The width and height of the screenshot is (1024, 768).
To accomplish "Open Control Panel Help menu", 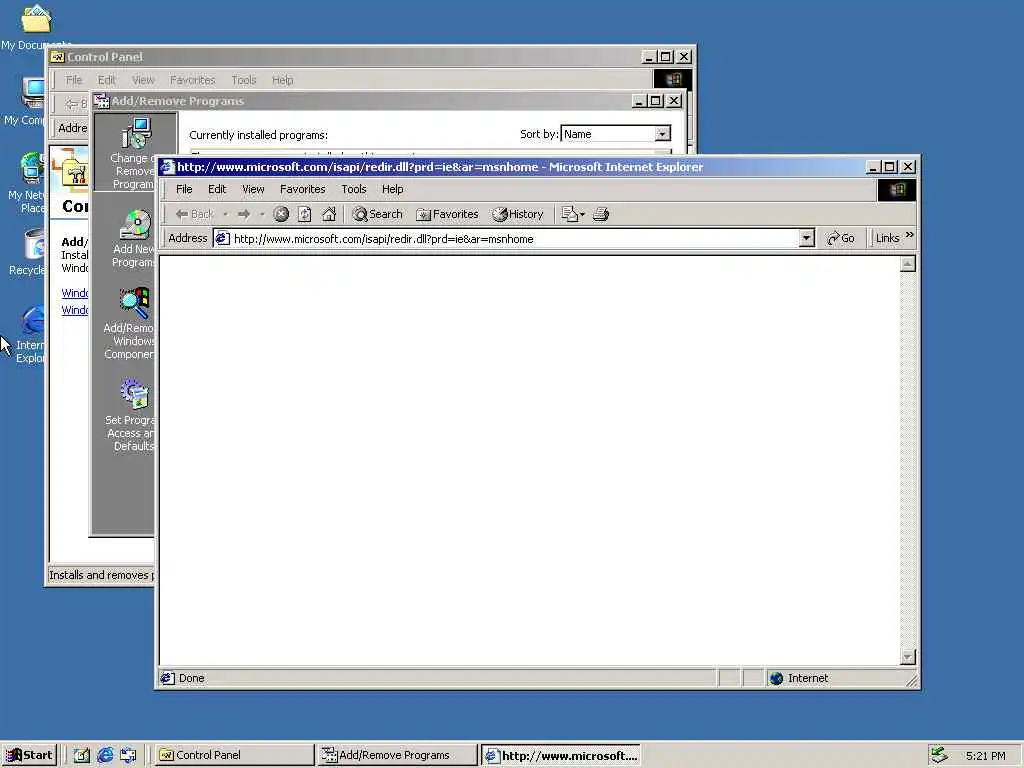I will tap(282, 80).
